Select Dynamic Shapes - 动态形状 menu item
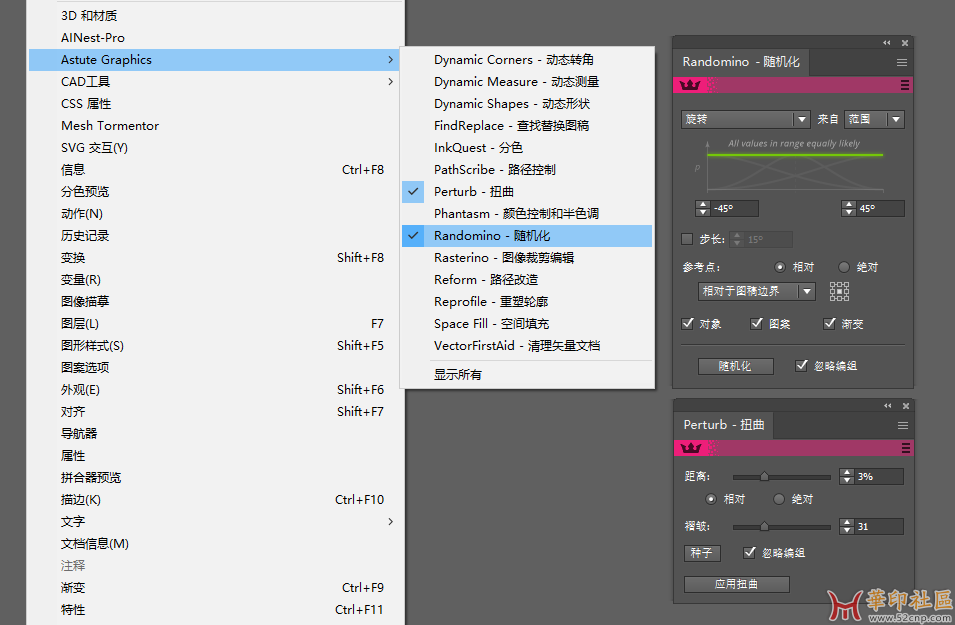 527,104
